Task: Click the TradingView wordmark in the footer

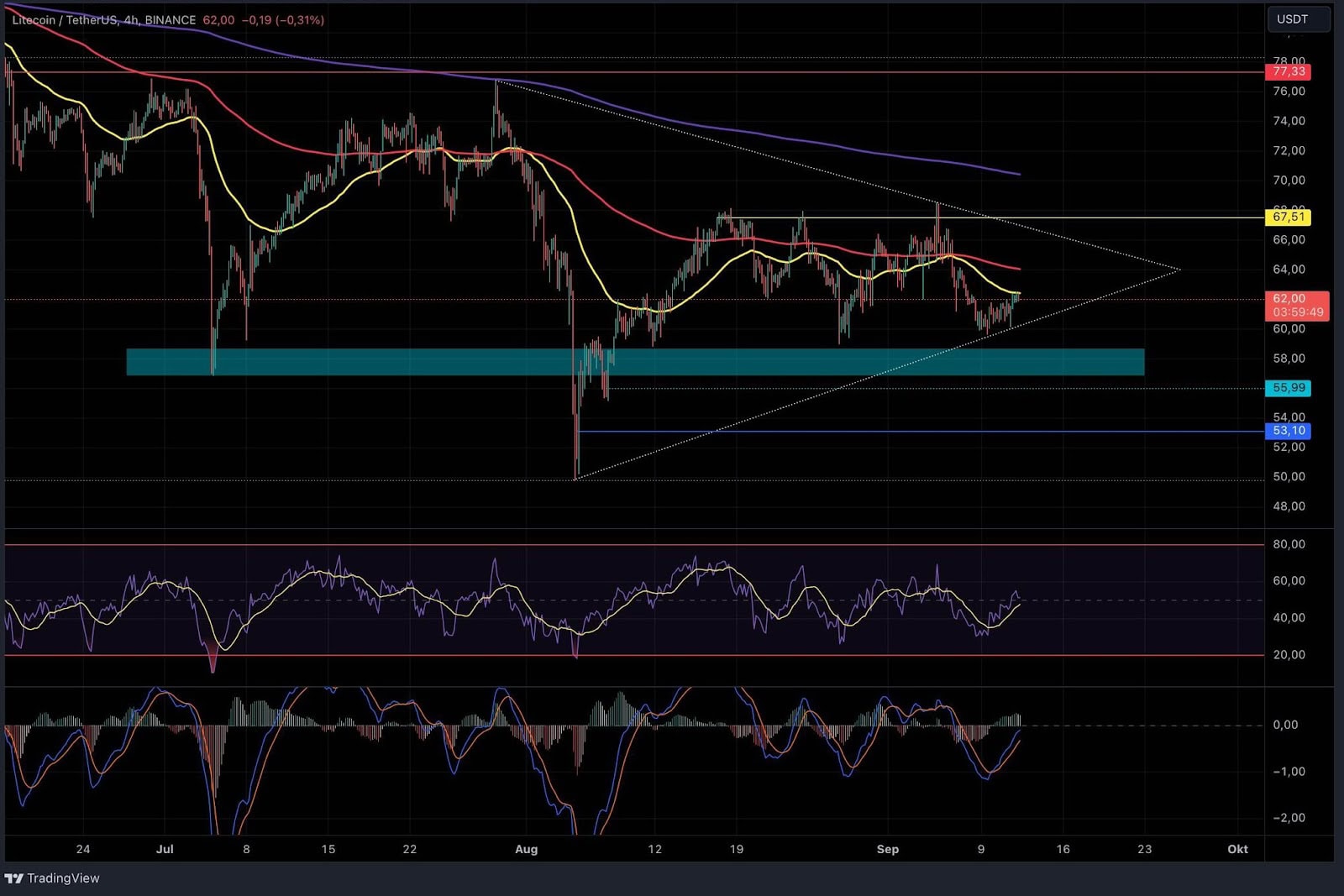Action: point(63,878)
